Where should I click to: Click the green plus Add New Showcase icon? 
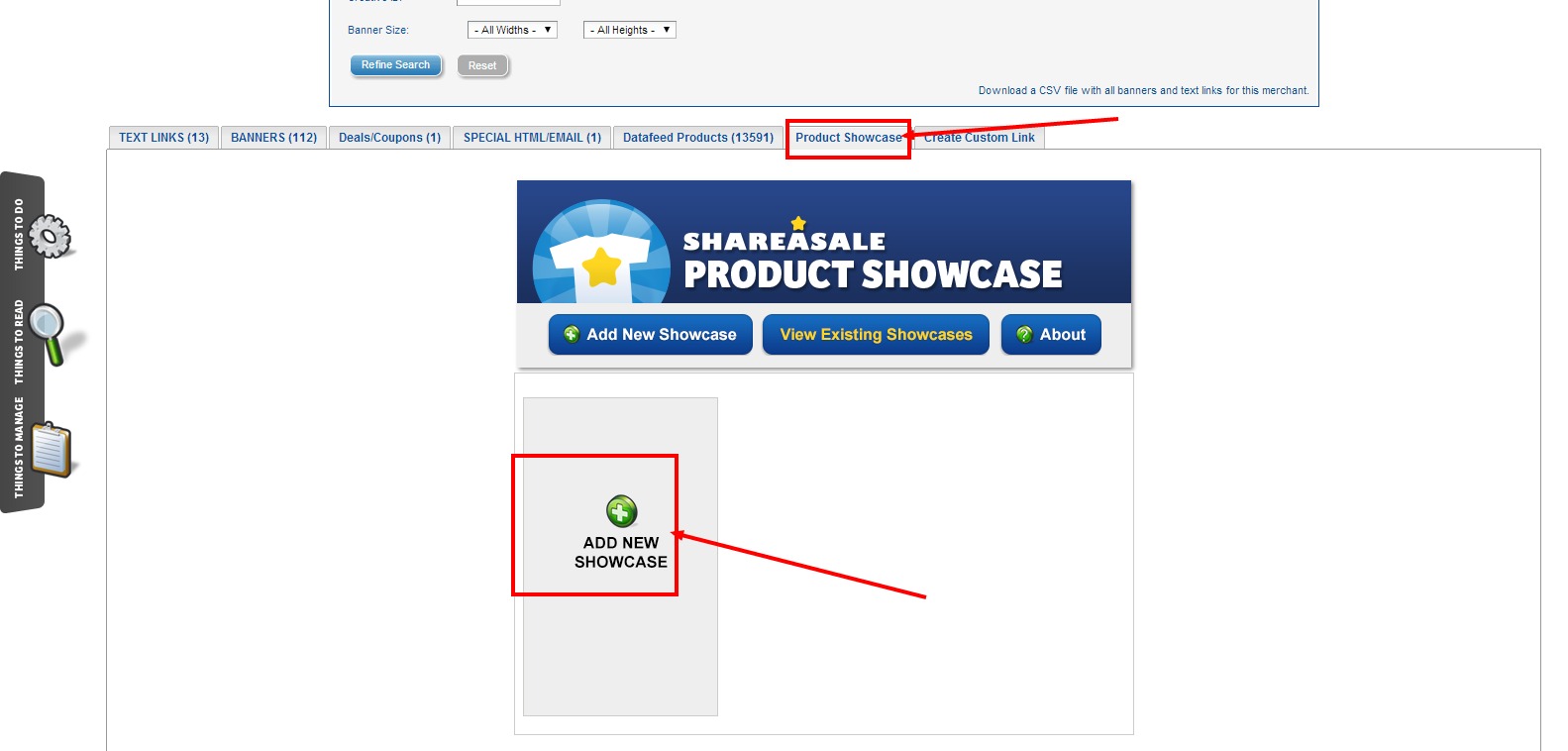(621, 511)
